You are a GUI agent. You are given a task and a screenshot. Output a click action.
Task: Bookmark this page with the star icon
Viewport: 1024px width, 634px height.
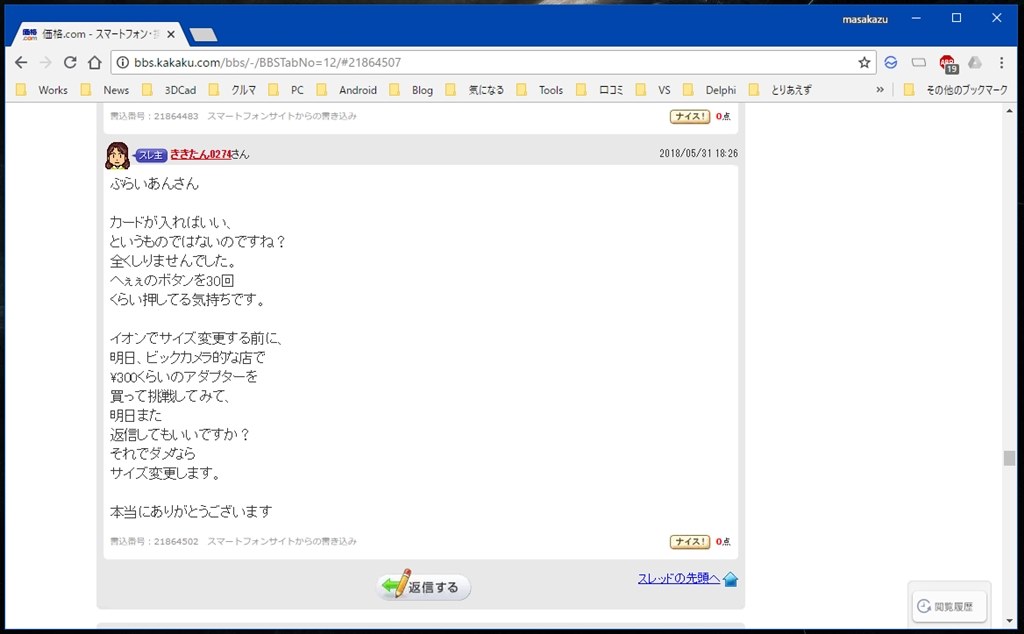click(864, 63)
